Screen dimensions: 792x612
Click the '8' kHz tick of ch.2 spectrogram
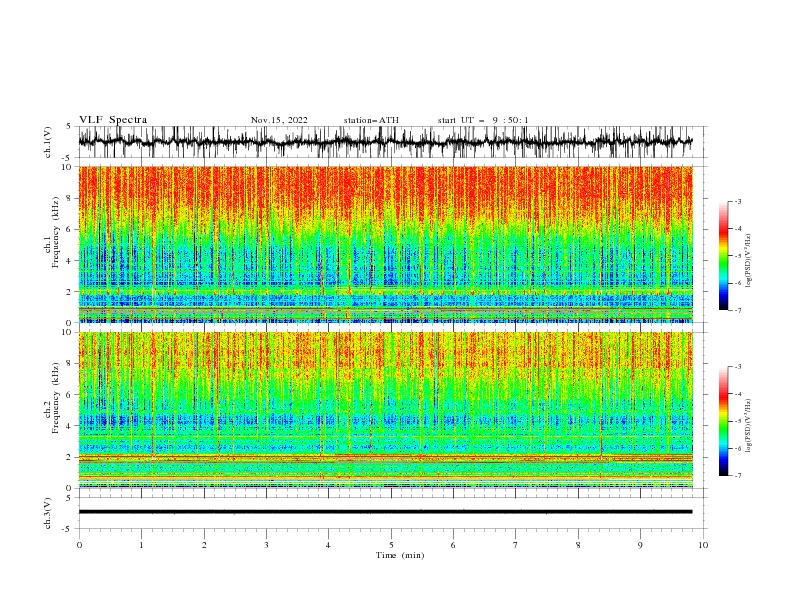coord(70,364)
